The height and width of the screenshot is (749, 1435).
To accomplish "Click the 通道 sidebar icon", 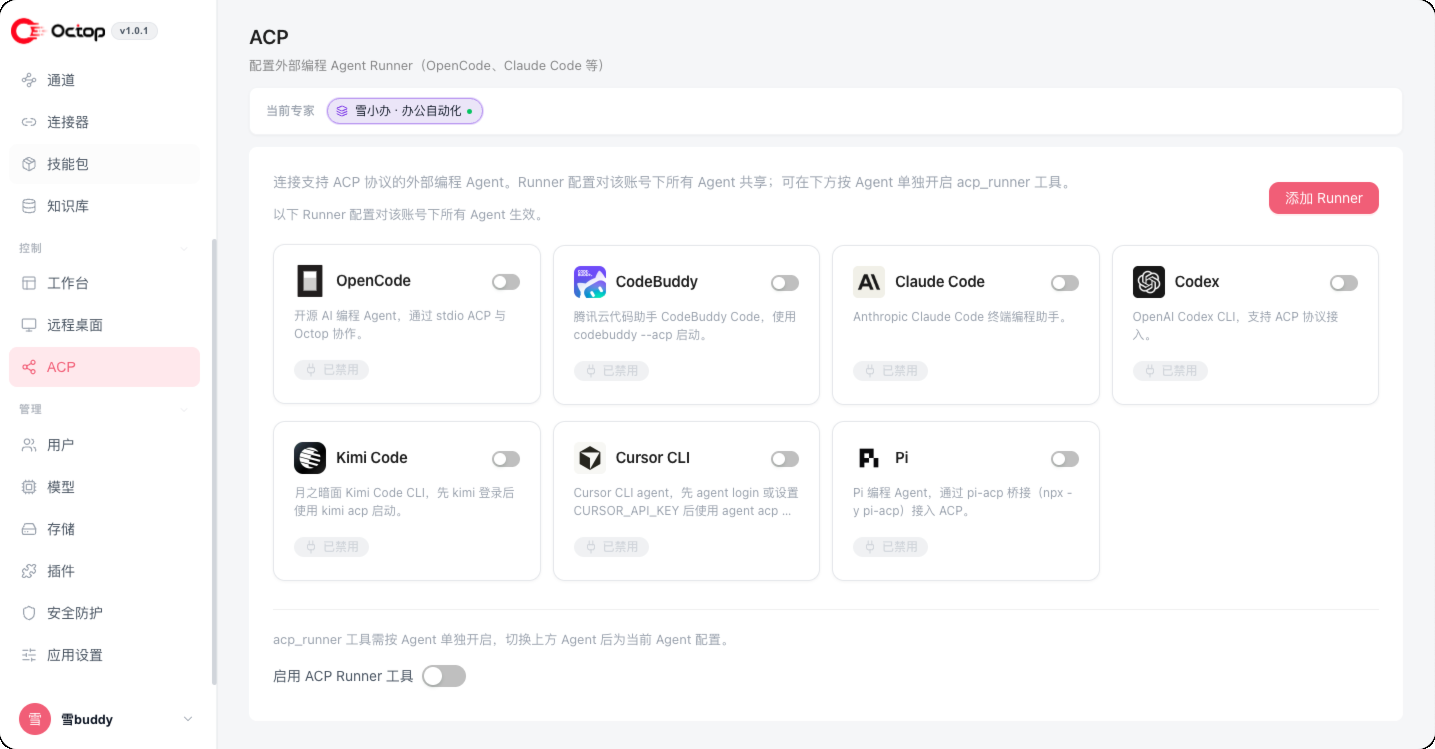I will [x=29, y=80].
